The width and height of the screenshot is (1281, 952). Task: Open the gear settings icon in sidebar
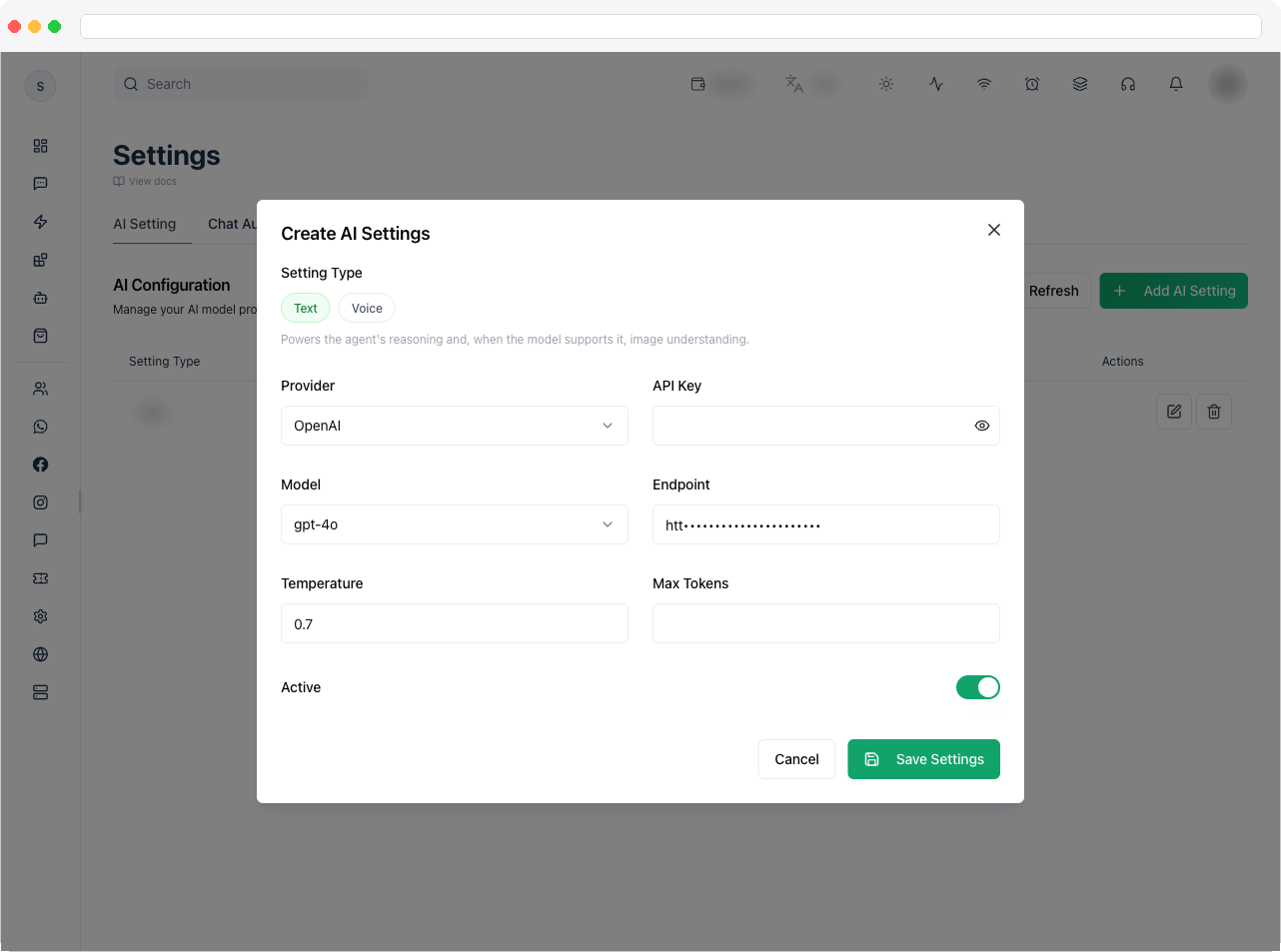tap(40, 616)
